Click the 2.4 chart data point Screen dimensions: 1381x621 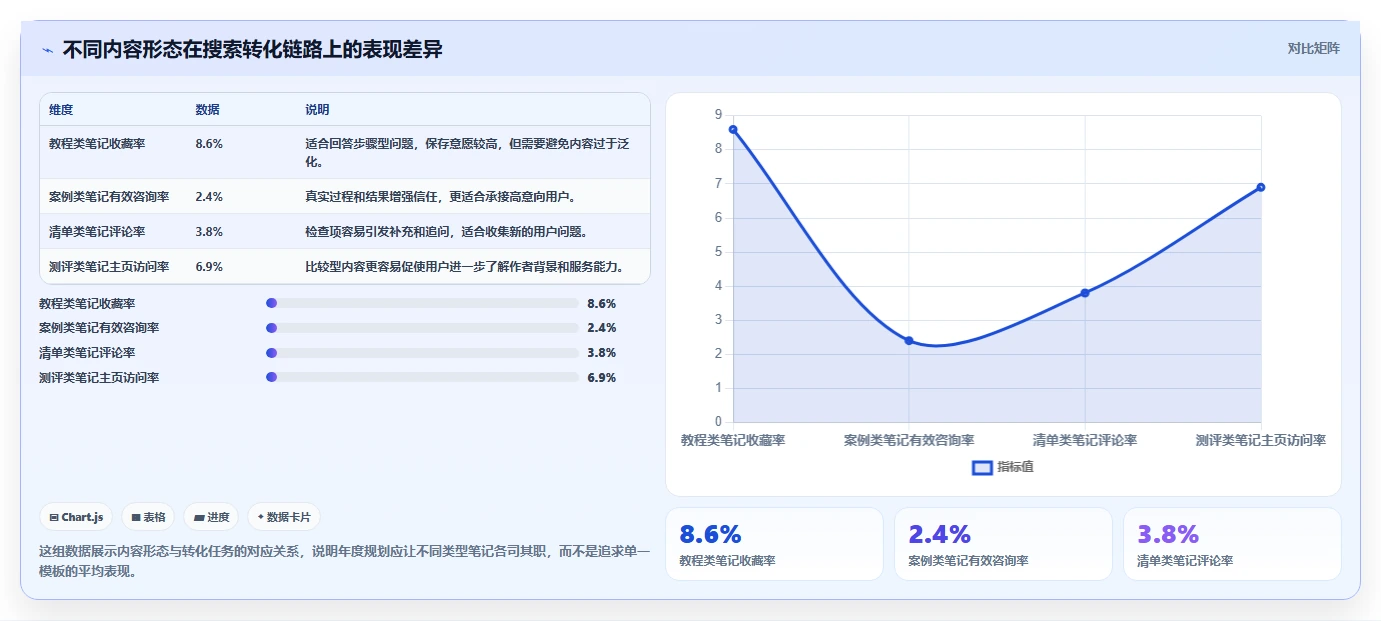[909, 340]
